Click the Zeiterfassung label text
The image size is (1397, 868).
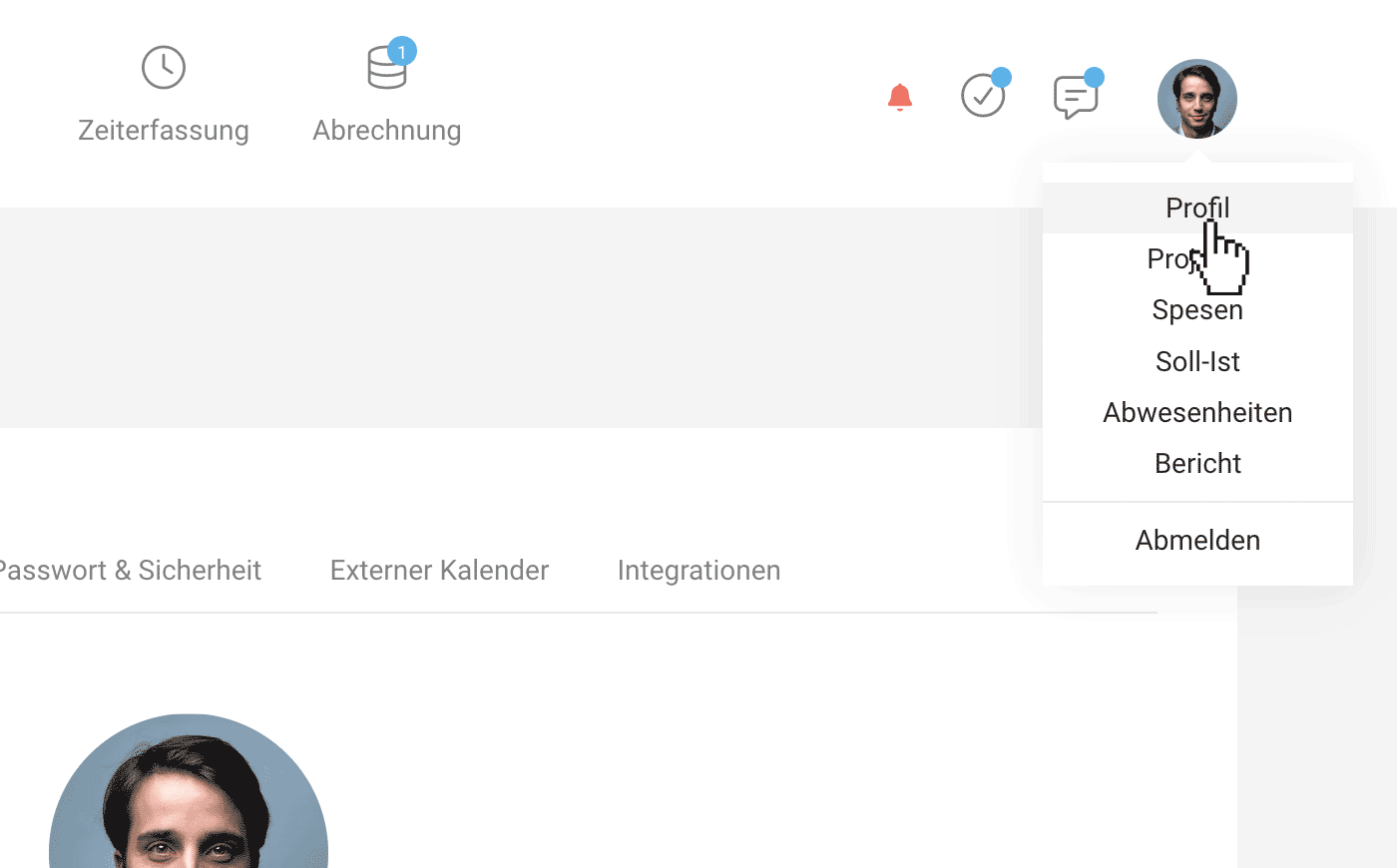click(163, 130)
